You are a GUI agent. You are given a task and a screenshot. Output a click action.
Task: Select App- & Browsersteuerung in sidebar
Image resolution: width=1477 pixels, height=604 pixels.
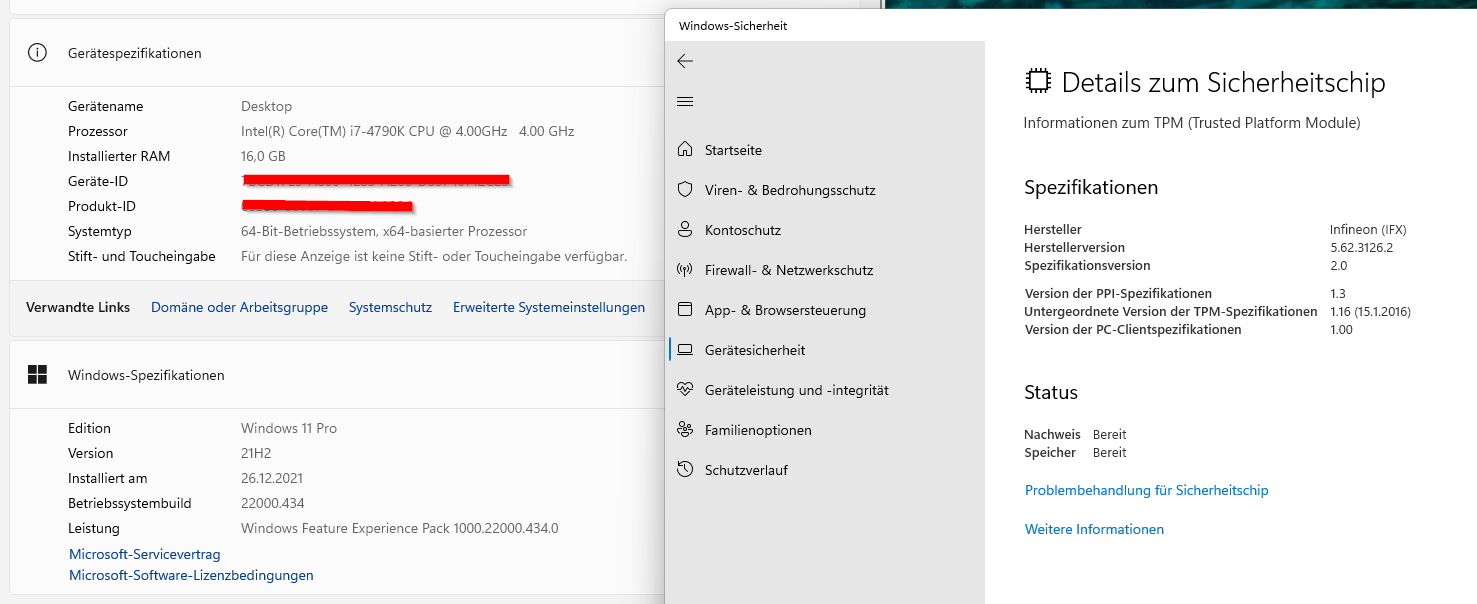pos(785,310)
